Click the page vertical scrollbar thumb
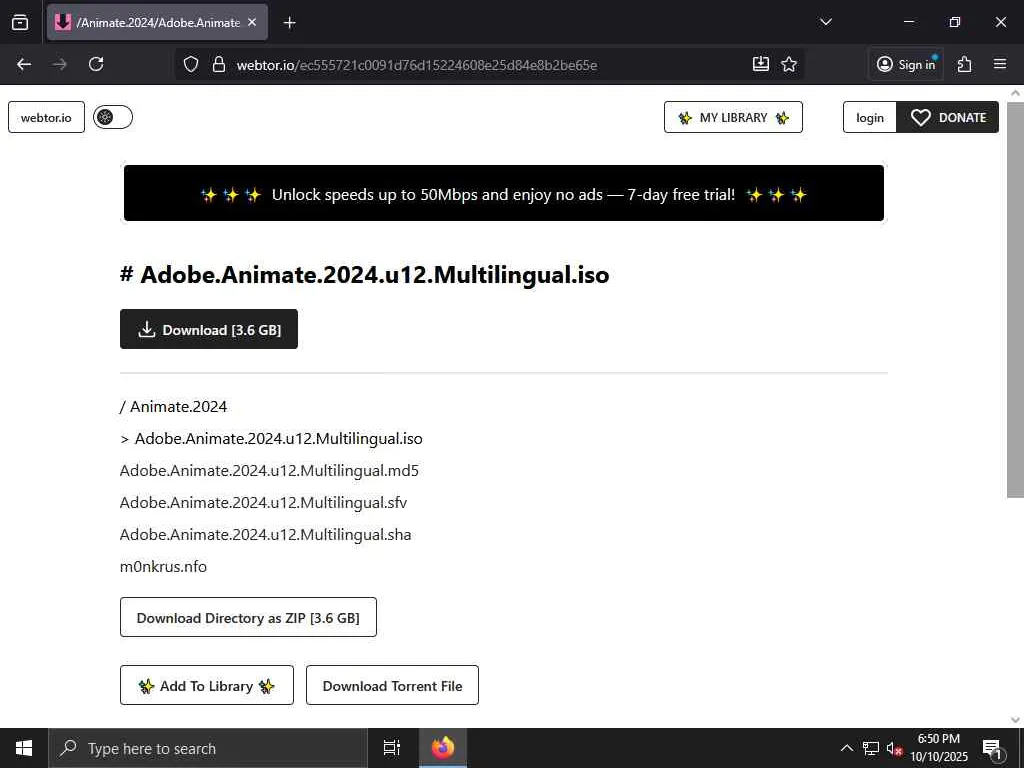The image size is (1024, 768). click(1015, 300)
